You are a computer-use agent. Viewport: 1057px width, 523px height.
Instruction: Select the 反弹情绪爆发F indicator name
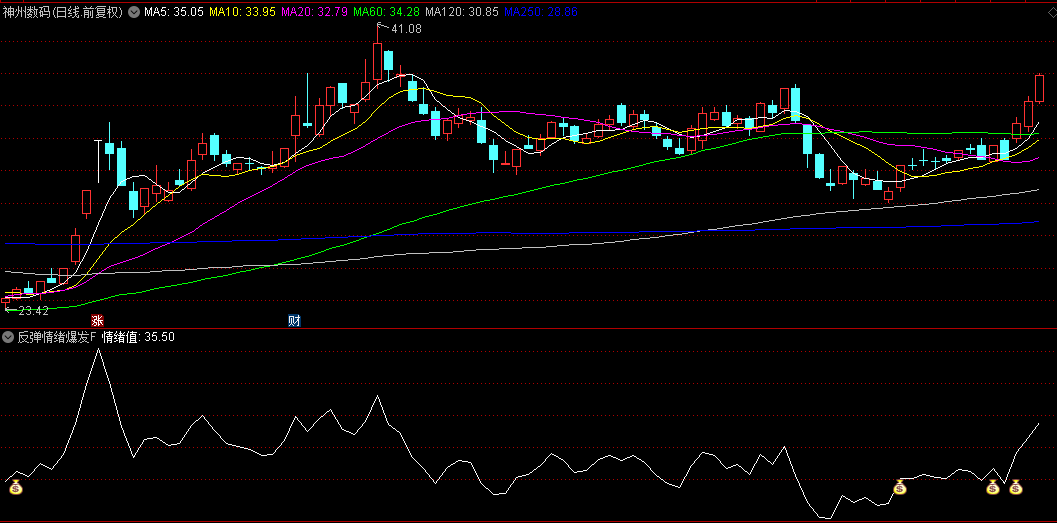[57, 337]
